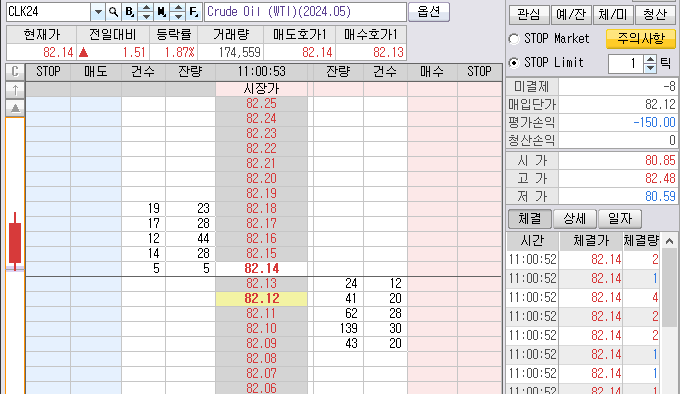Click the right STOP column header
Viewport: 680px width, 394px height.
[x=479, y=72]
